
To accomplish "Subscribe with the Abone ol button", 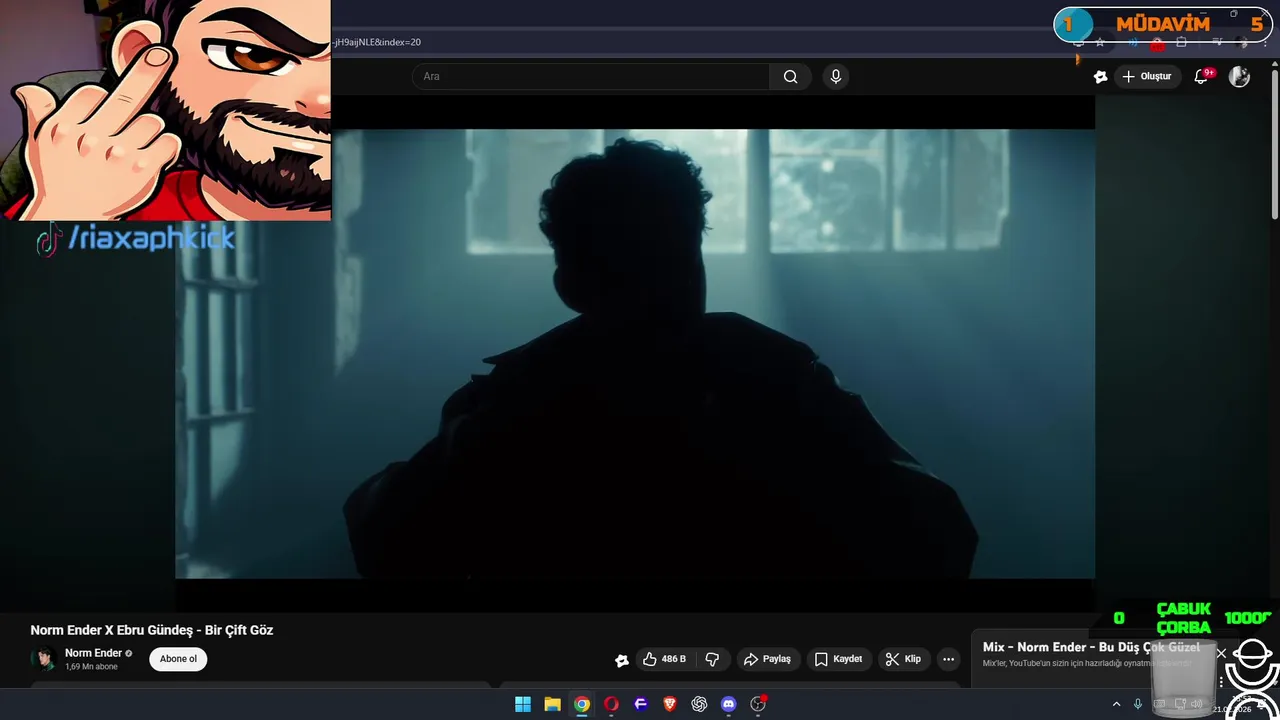I will (178, 659).
